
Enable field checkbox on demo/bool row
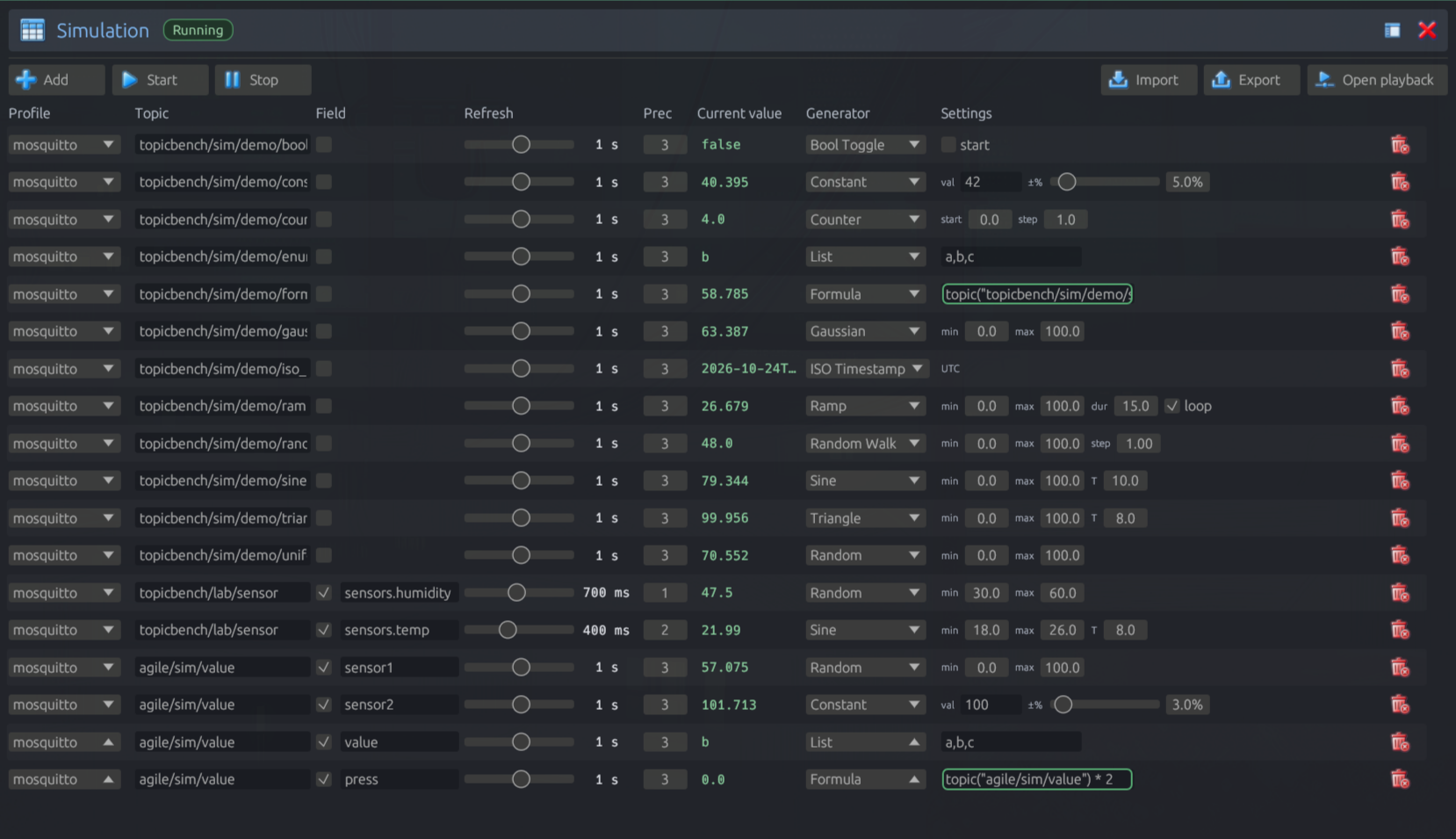[x=324, y=145]
